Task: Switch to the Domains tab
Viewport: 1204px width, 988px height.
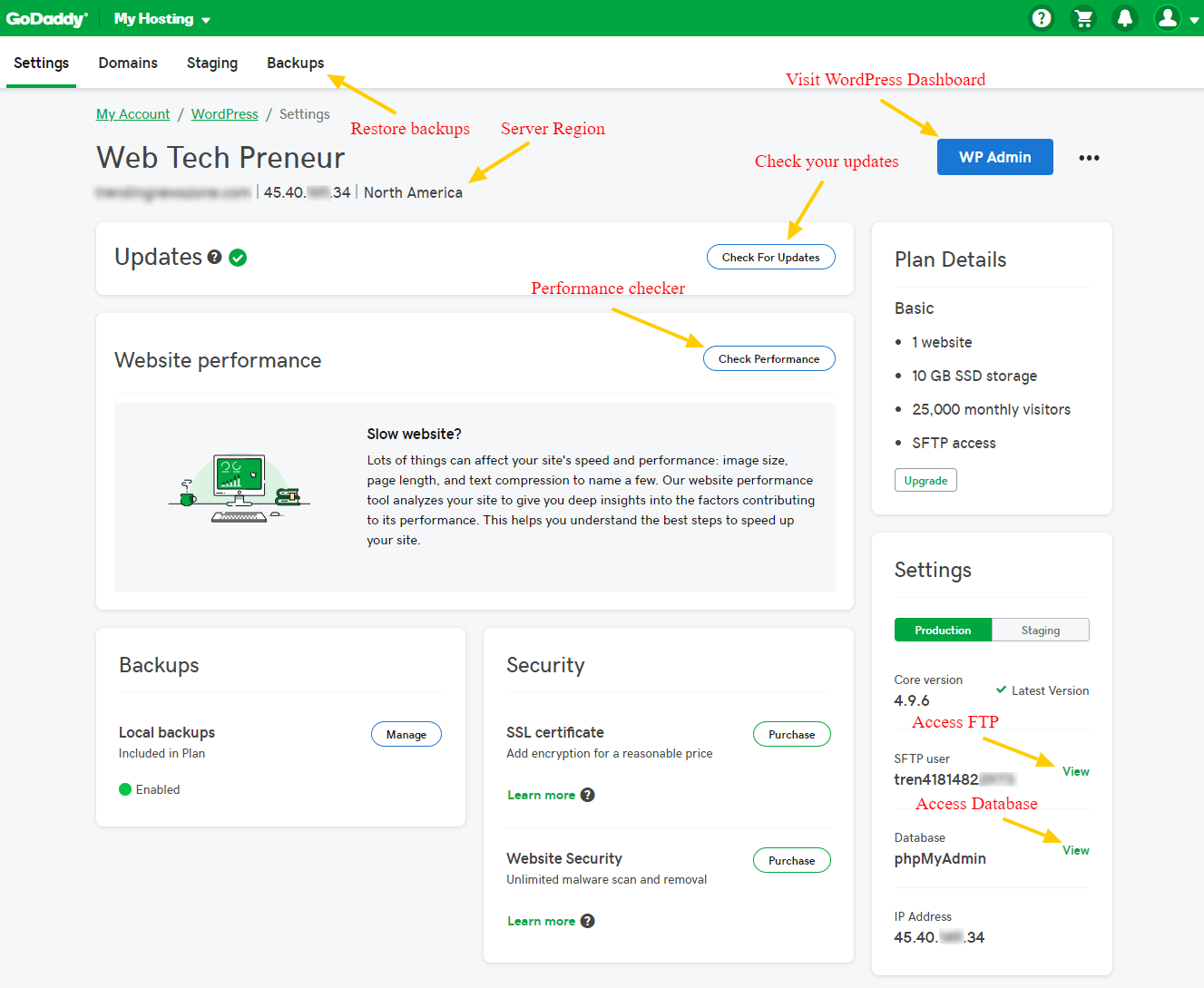Action: click(127, 63)
